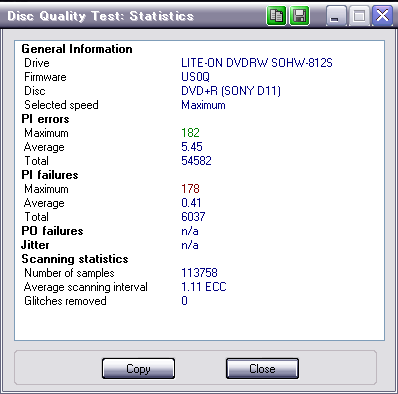Click PI errors total value 54582
The width and height of the screenshot is (398, 394).
196,161
